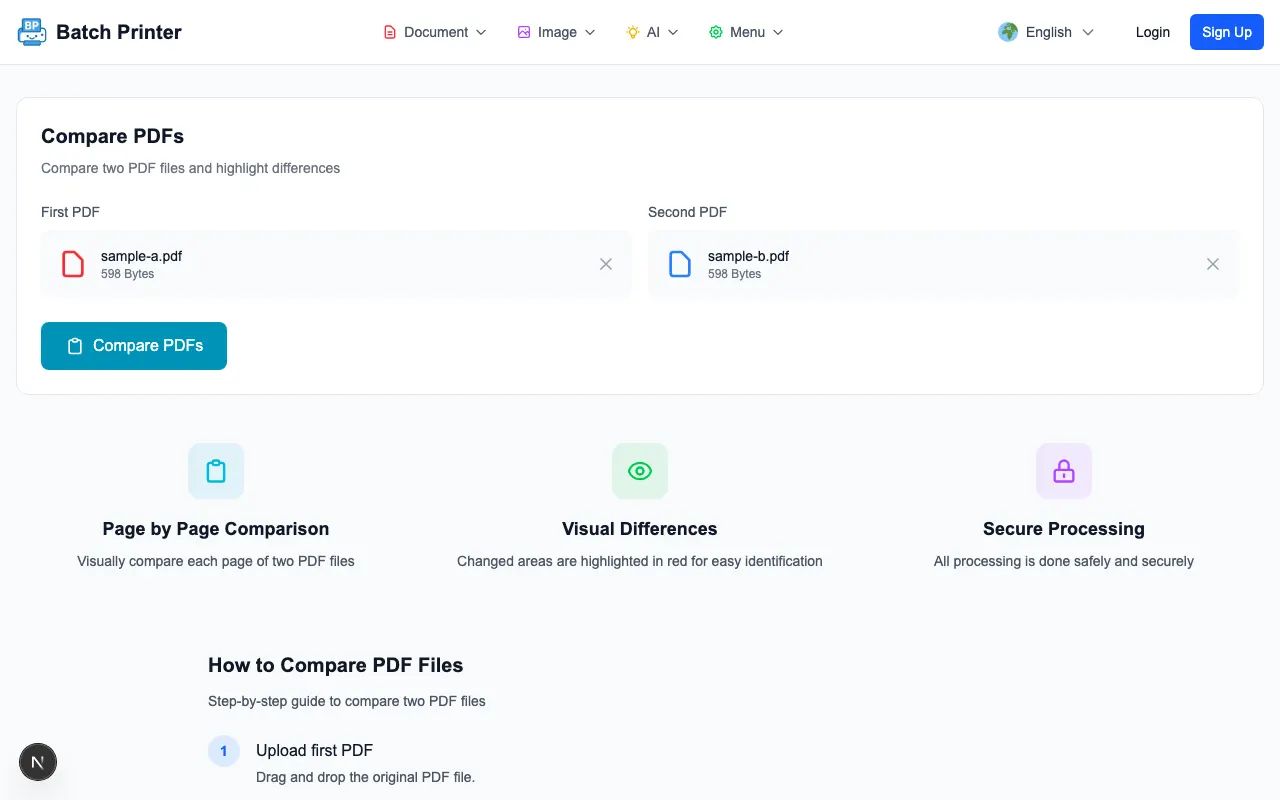The height and width of the screenshot is (800, 1280).
Task: Start comparison with Compare PDFs button
Action: 134,346
